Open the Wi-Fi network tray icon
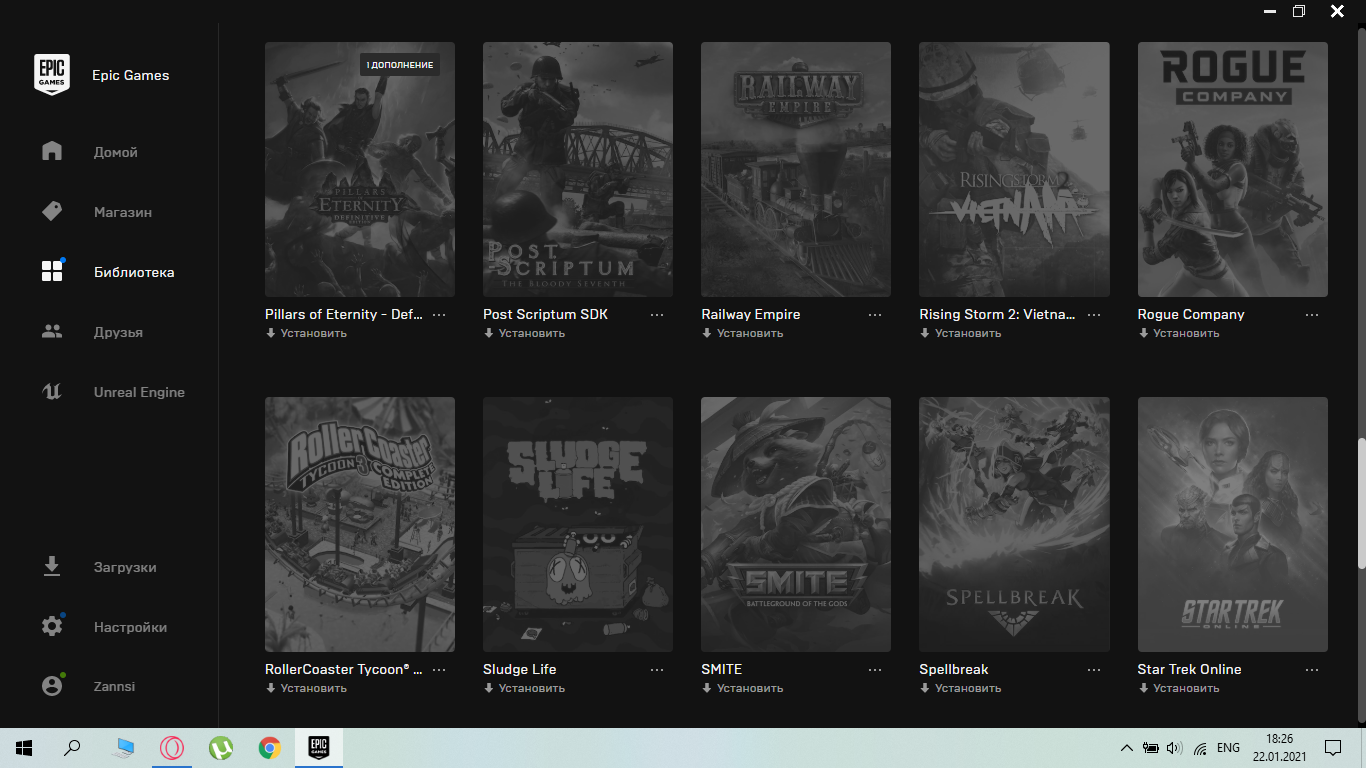The width and height of the screenshot is (1366, 768). 1200,748
